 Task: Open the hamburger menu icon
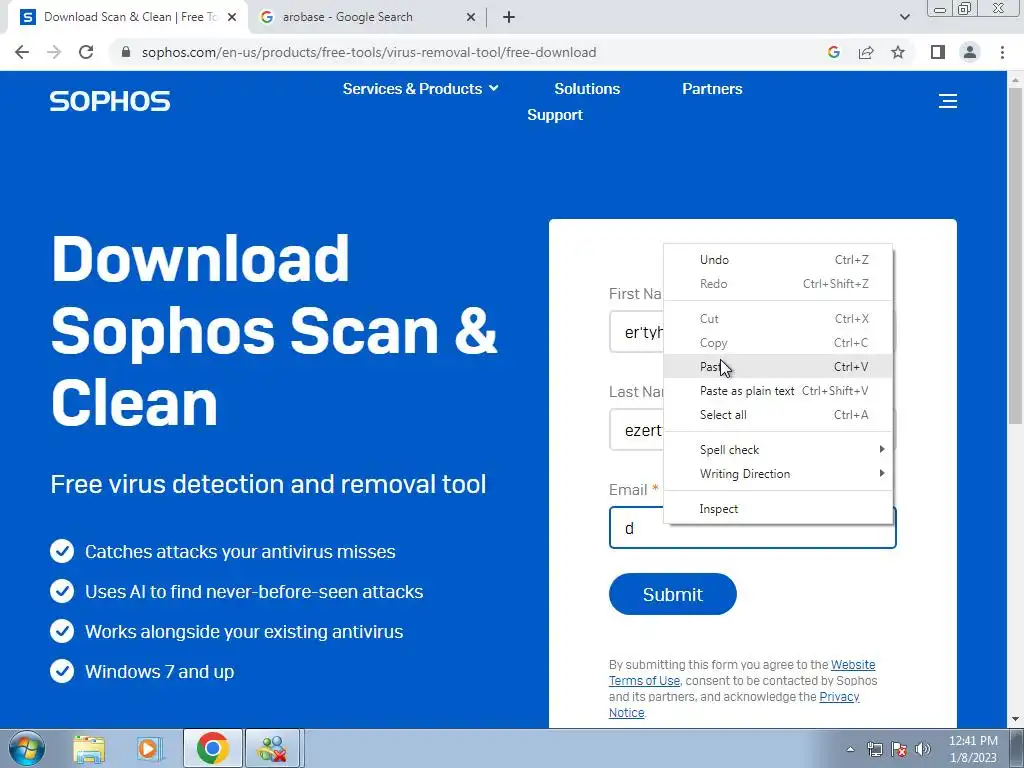coord(948,101)
